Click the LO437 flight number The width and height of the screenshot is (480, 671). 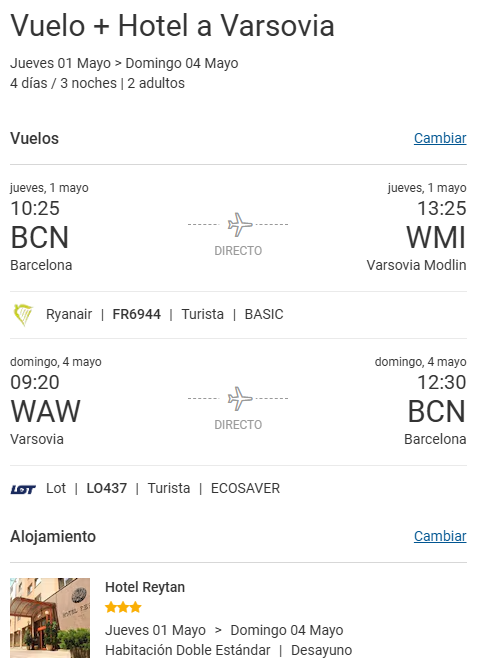click(107, 488)
